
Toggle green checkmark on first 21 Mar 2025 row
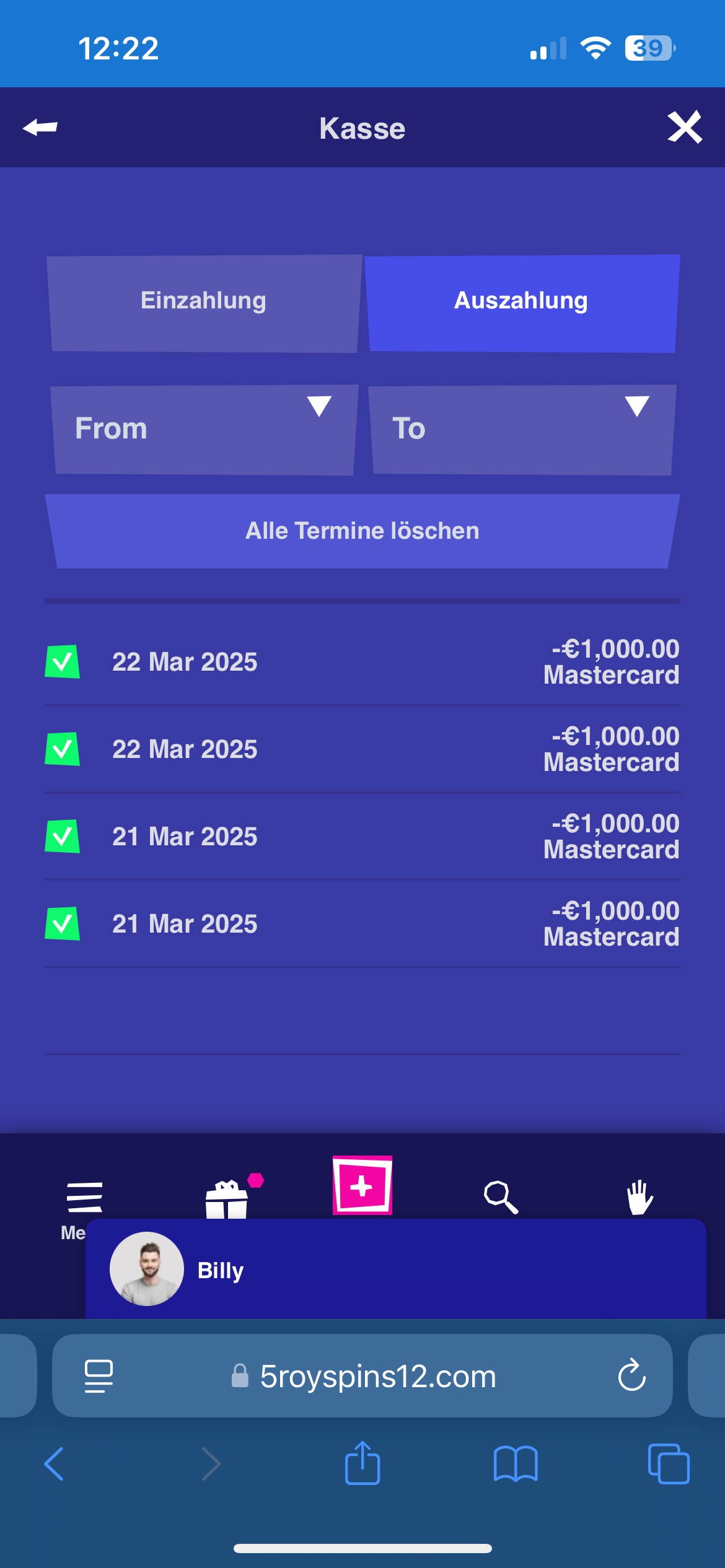click(62, 836)
